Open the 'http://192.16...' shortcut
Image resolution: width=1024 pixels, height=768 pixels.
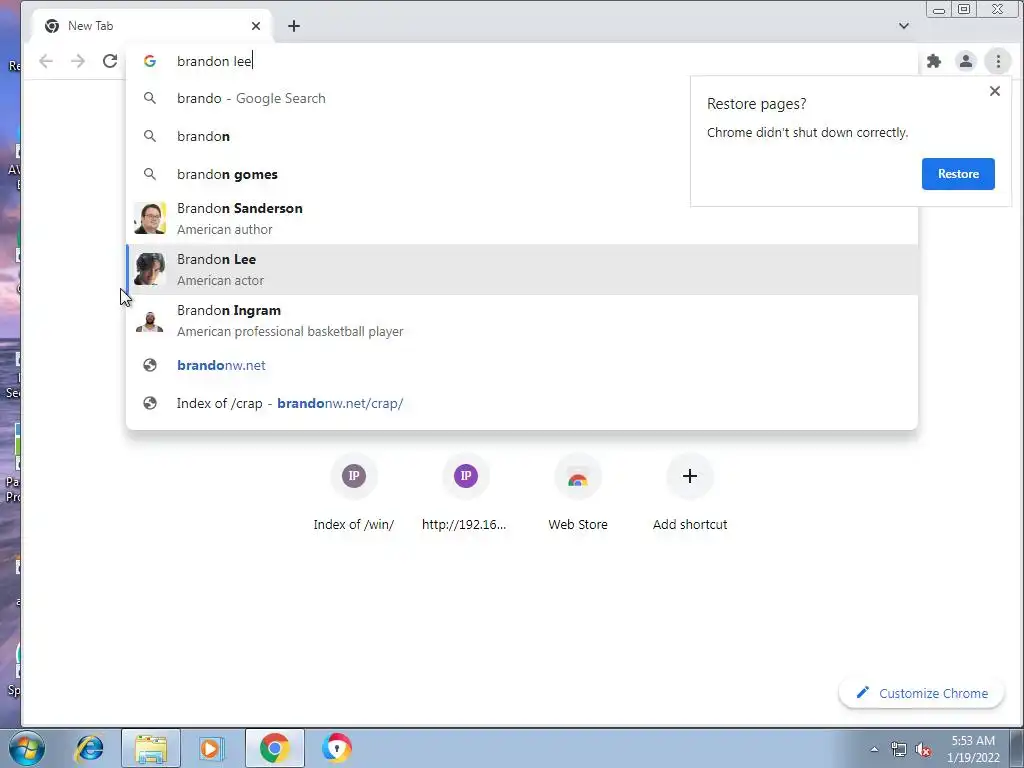465,493
